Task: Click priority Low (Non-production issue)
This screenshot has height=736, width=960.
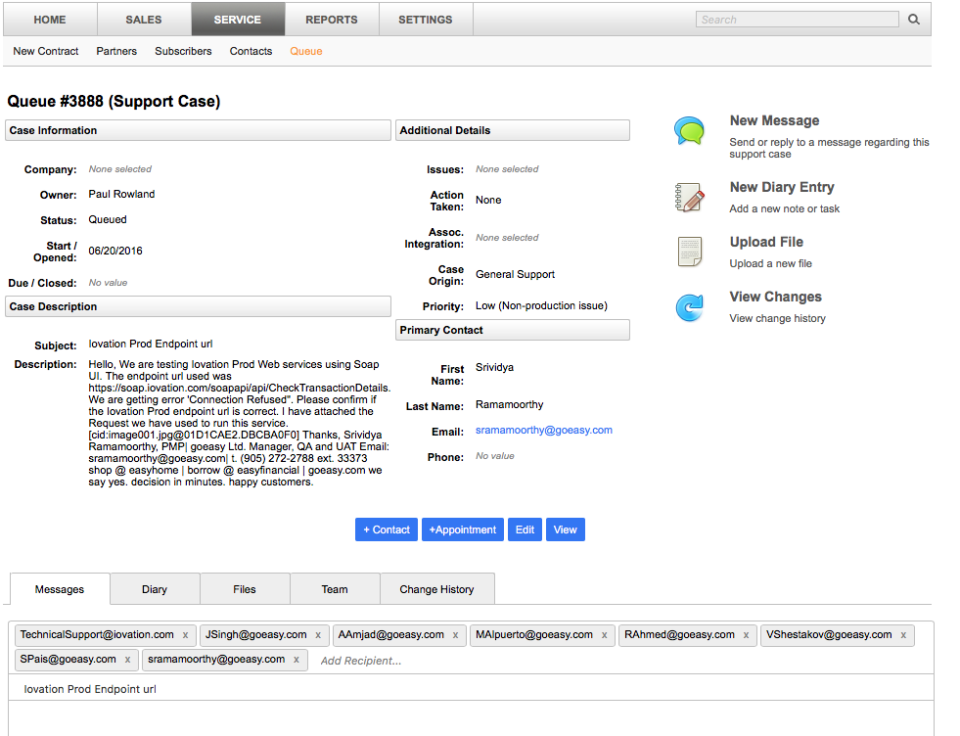Action: [541, 306]
